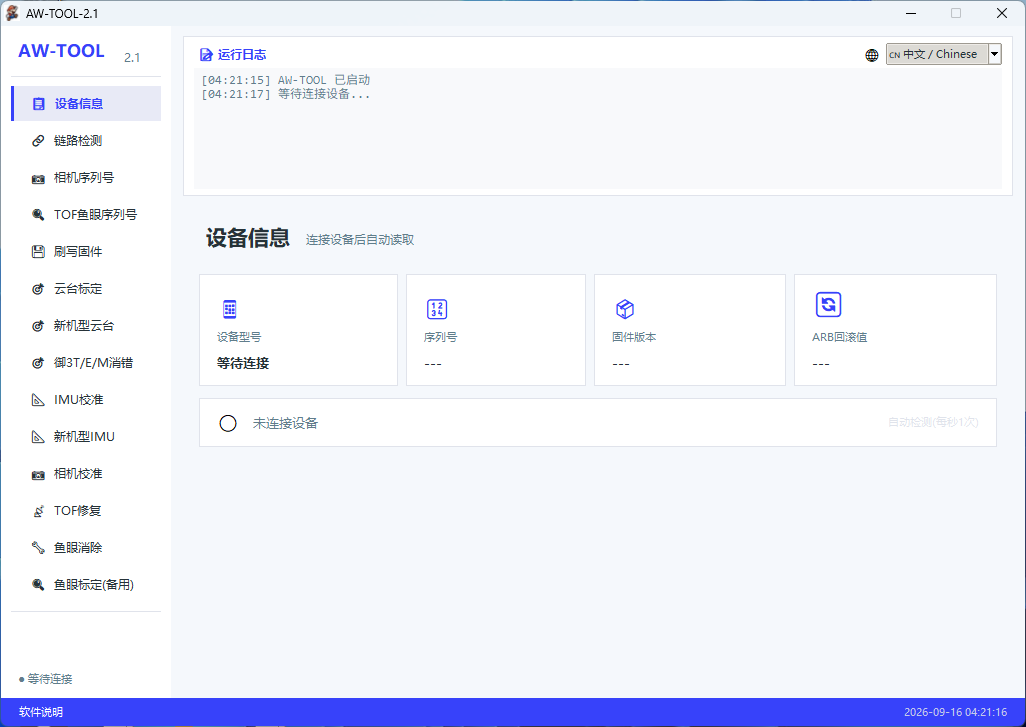
Task: Select 新机型云台 in sidebar
Action: [86, 325]
